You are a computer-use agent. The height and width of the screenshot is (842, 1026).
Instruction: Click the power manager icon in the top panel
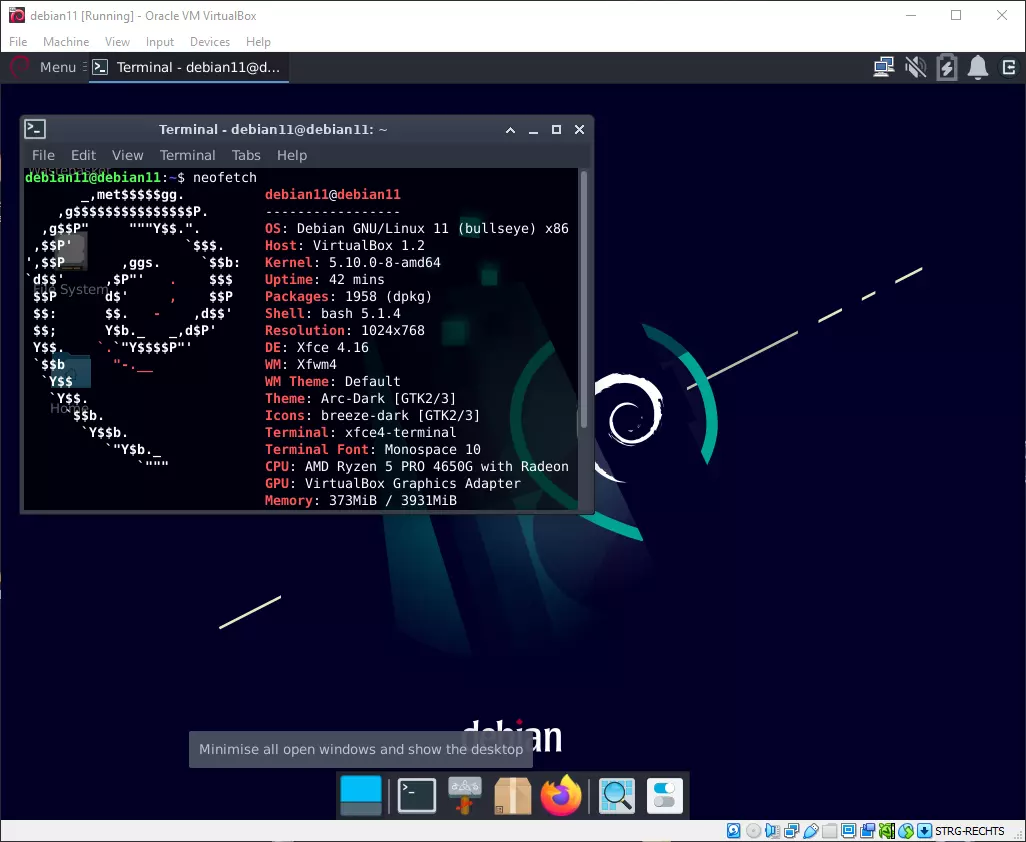946,67
